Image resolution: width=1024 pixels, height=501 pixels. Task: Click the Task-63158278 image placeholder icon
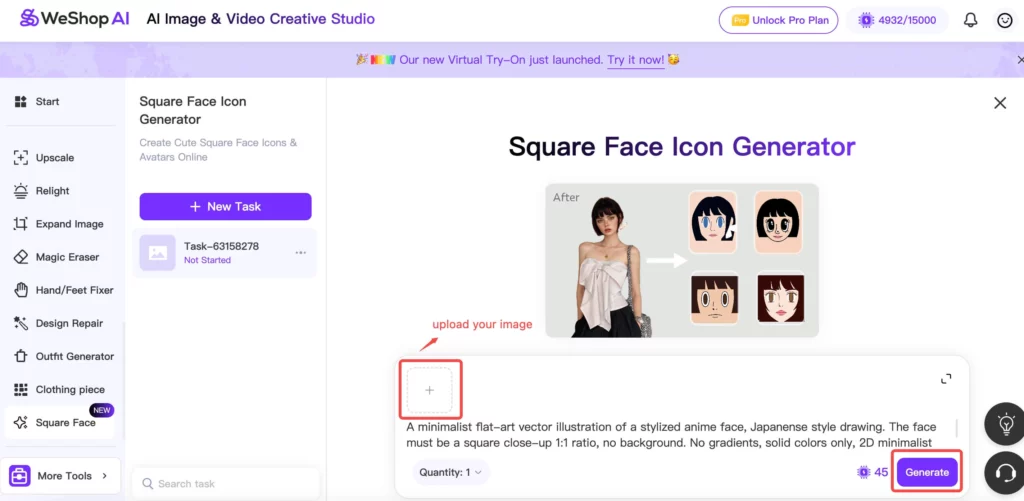(157, 253)
